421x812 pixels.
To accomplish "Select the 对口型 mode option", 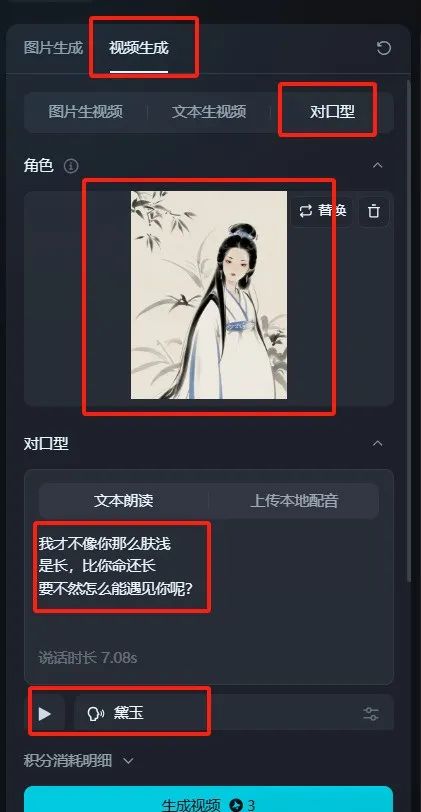I will pos(332,112).
